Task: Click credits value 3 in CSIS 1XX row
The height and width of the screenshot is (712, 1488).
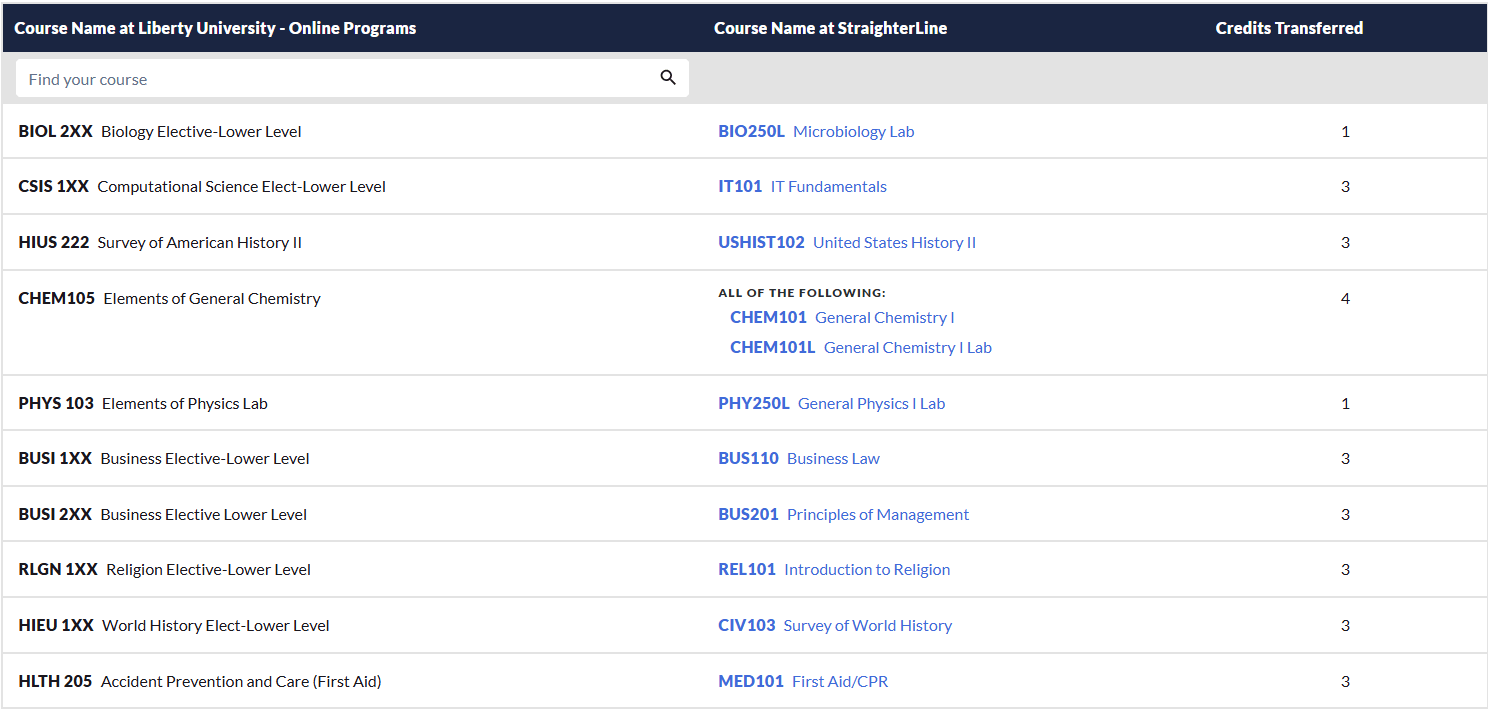Action: click(1345, 186)
